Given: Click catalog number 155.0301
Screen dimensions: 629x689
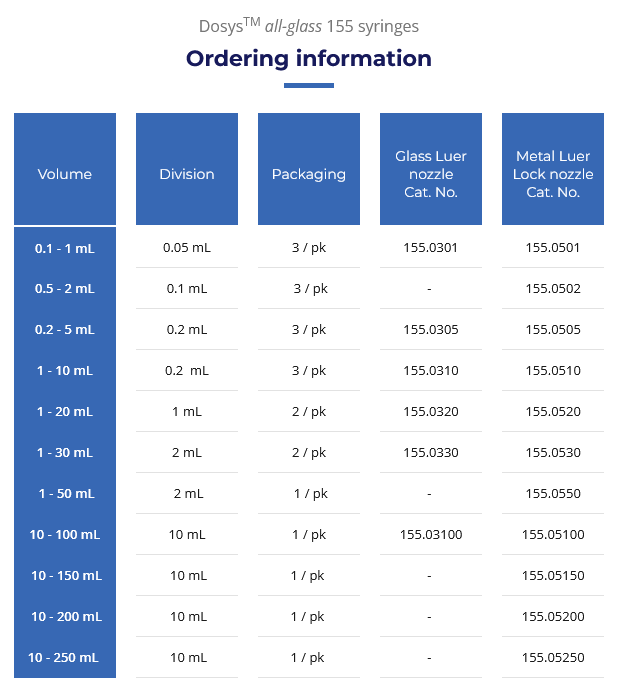Looking at the screenshot, I should pos(431,248).
